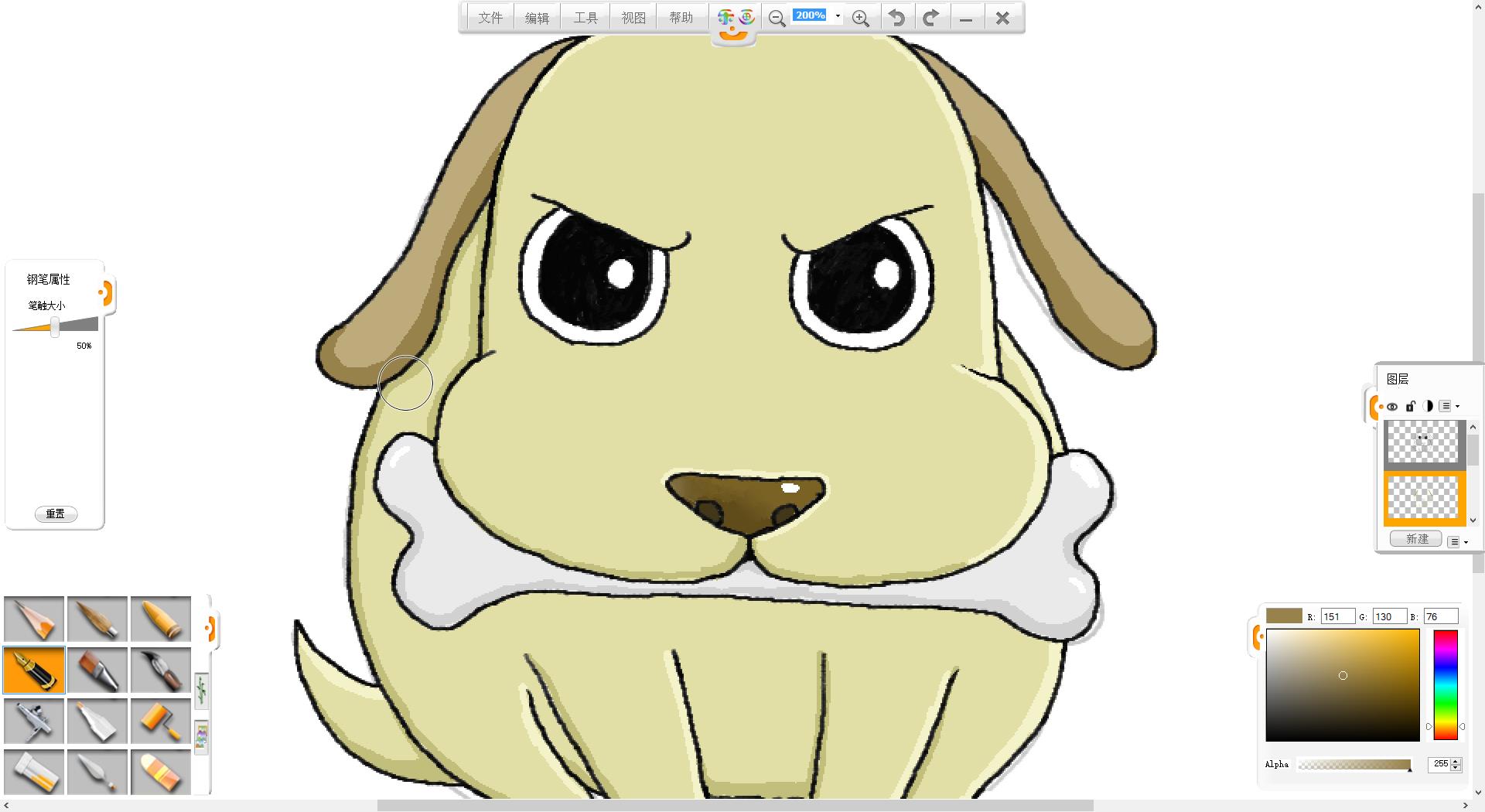1485x812 pixels.
Task: Open the zoom percentage dropdown
Action: point(838,16)
